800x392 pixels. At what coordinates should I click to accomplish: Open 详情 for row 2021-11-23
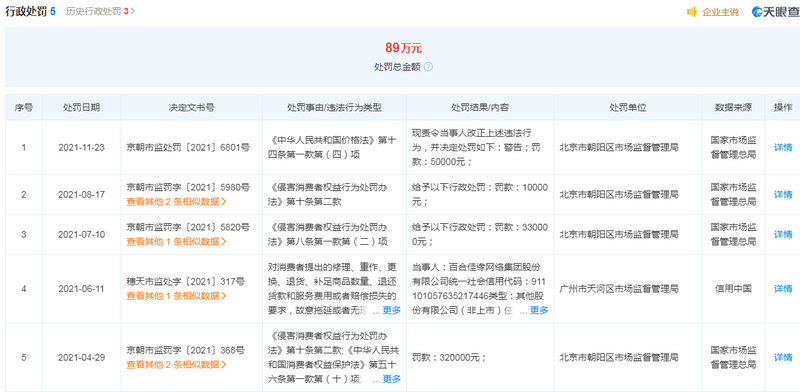click(783, 148)
